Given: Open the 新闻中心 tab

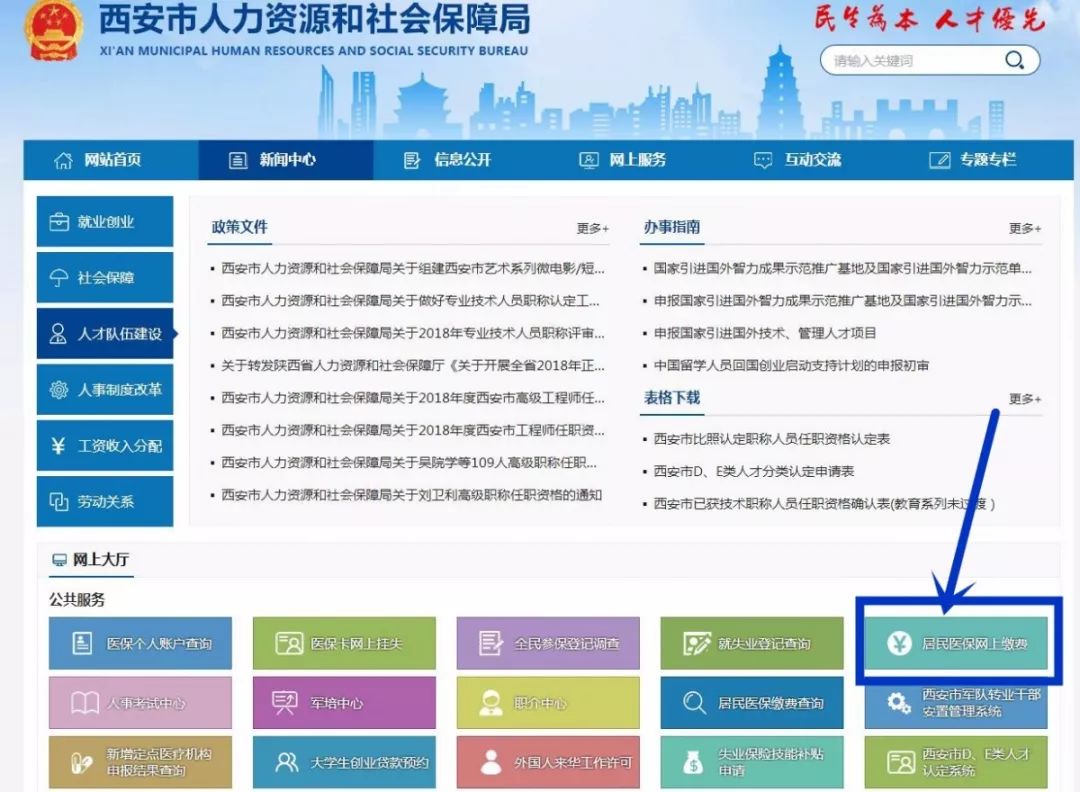Looking at the screenshot, I should click(x=286, y=160).
